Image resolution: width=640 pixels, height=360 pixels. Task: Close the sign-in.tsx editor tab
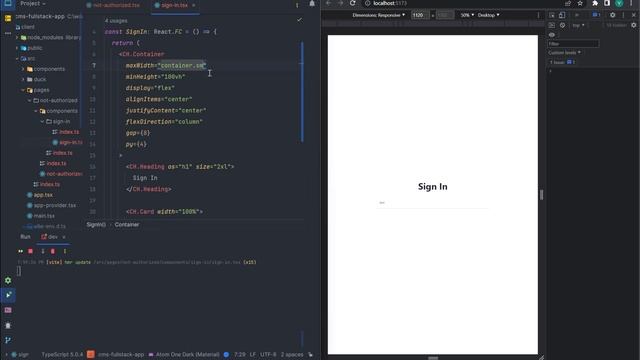(193, 5)
